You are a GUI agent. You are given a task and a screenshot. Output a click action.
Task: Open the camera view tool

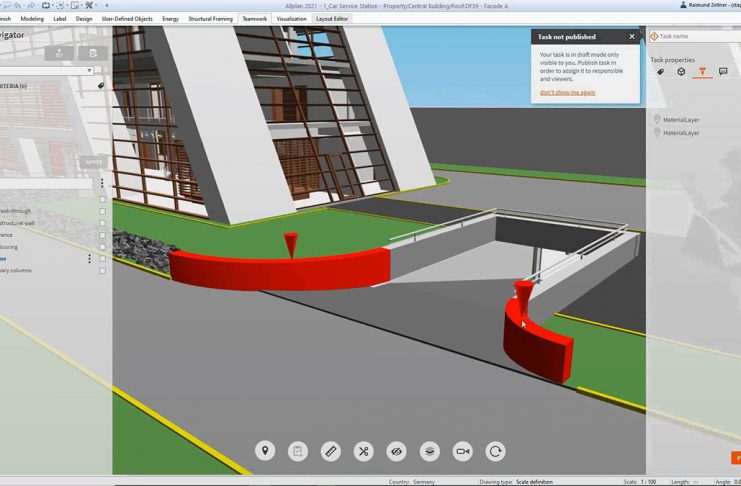tap(463, 451)
